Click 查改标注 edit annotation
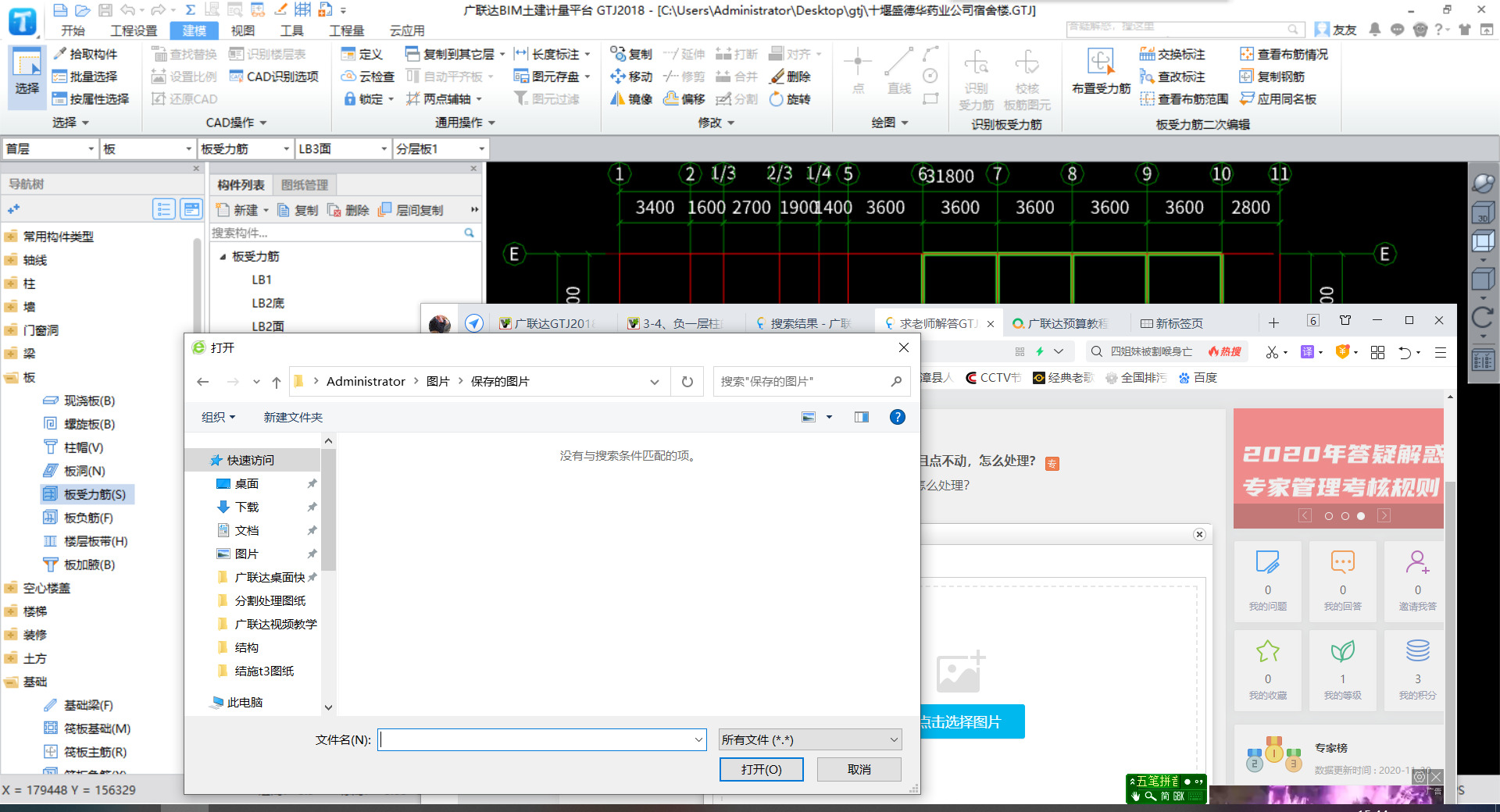1500x812 pixels. pos(1173,77)
